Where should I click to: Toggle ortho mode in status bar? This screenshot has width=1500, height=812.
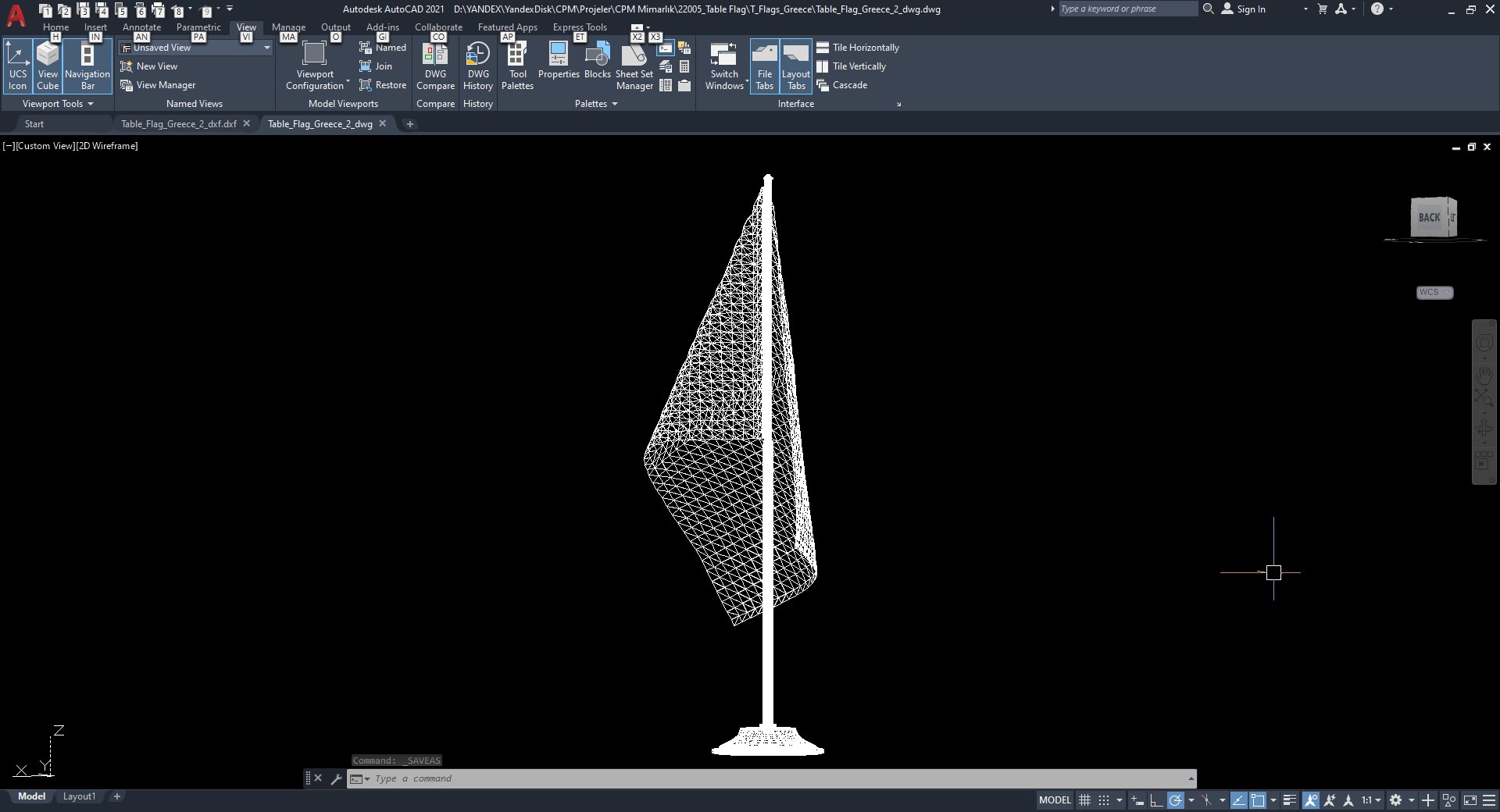[x=1156, y=800]
